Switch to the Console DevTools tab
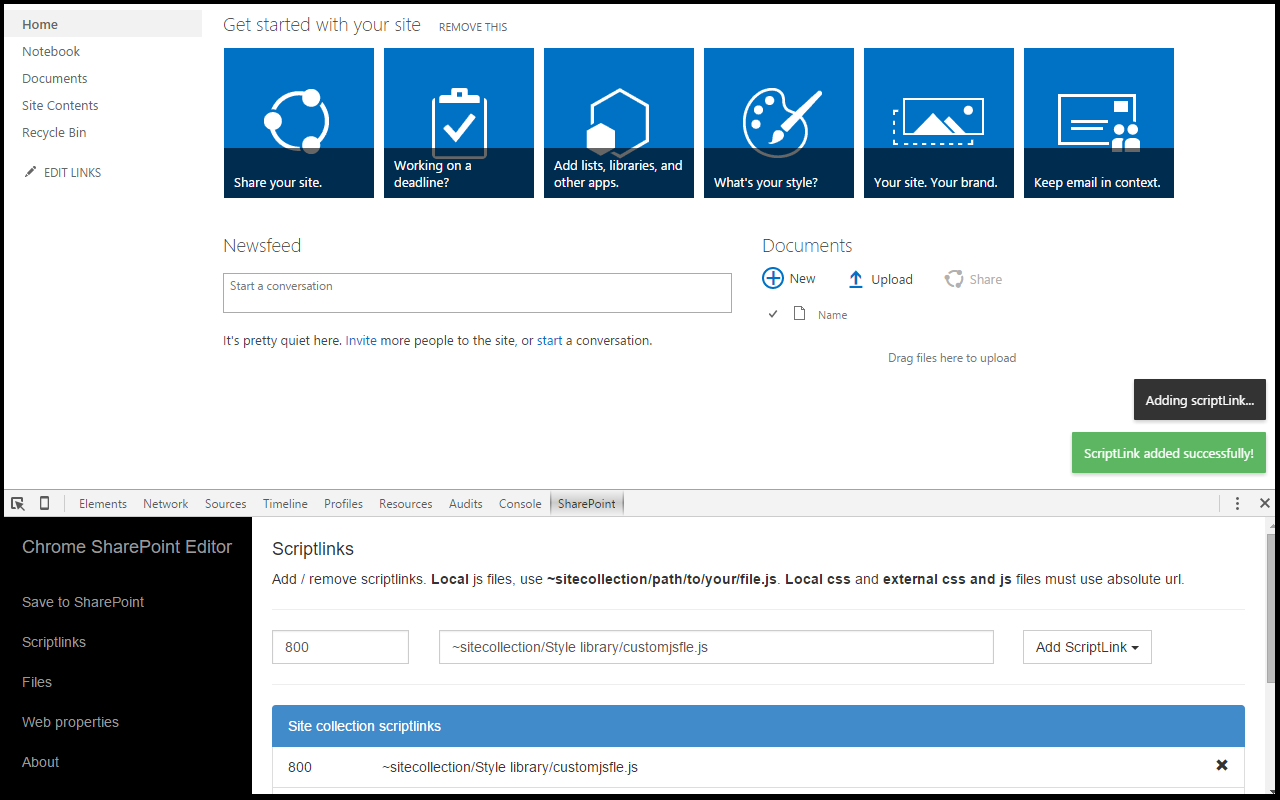 click(x=520, y=504)
